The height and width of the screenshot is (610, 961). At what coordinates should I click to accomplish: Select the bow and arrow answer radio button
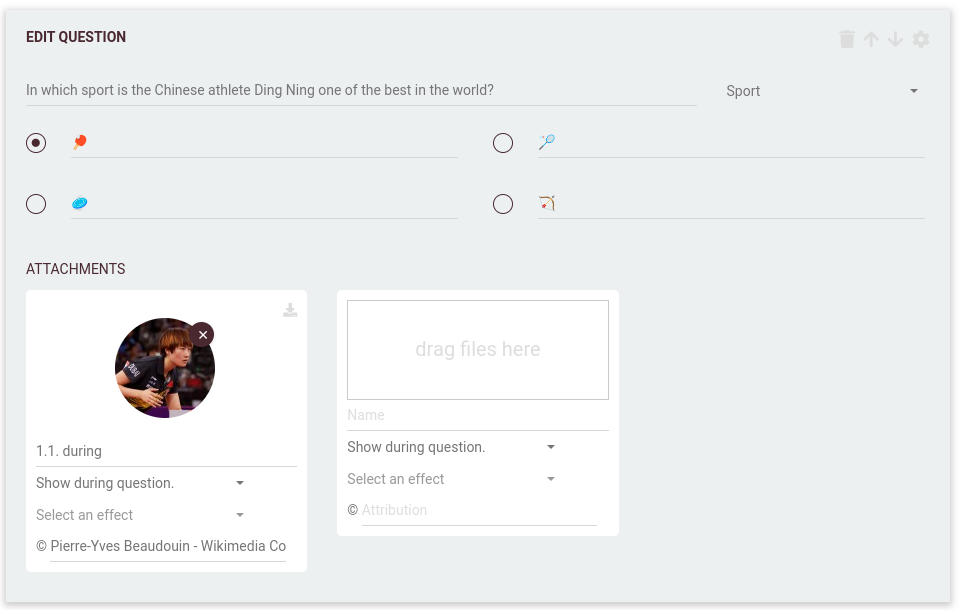pos(503,203)
